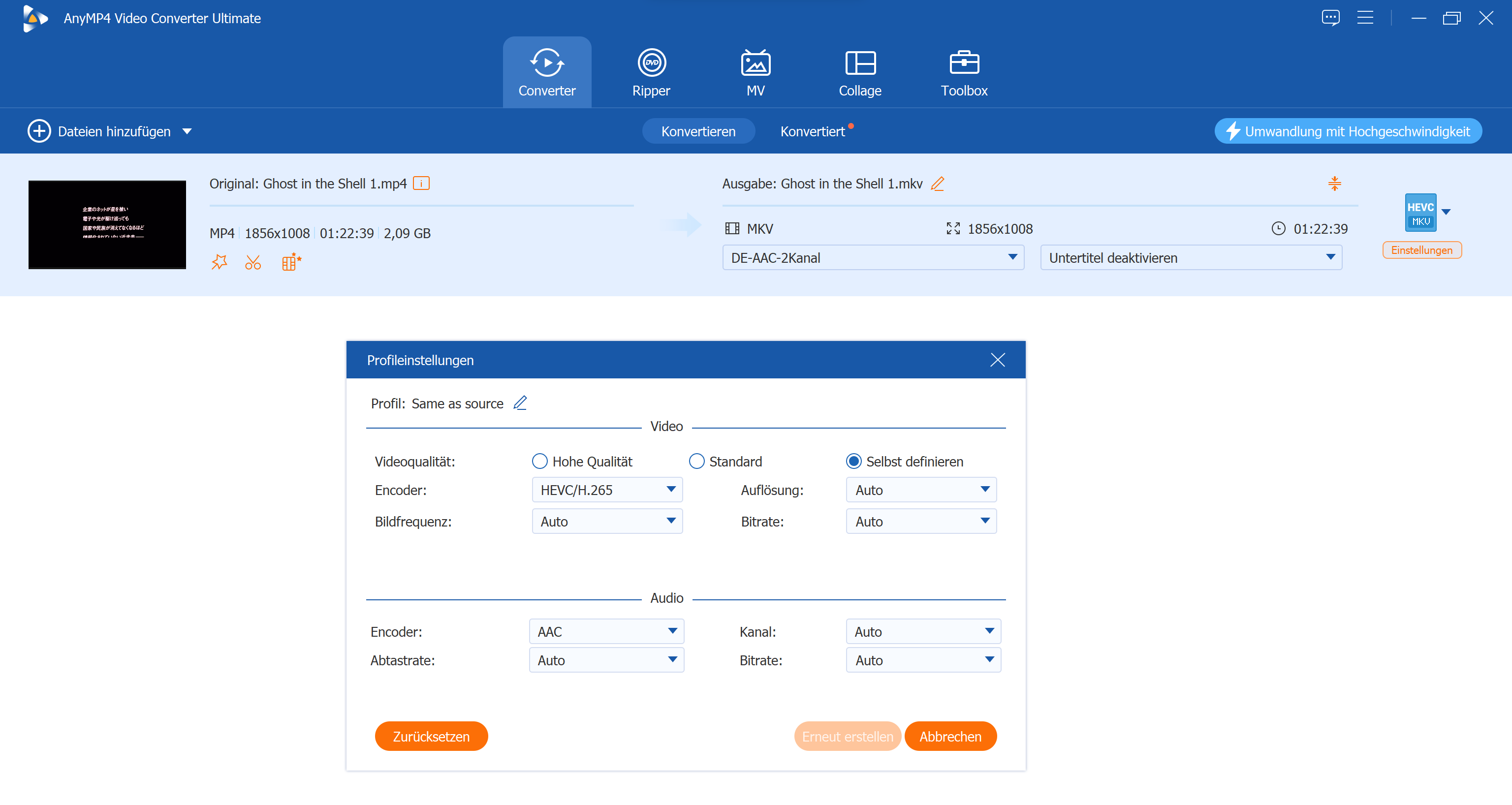This screenshot has height=805, width=1512.
Task: Click the compress output icon
Action: pyautogui.click(x=1334, y=184)
